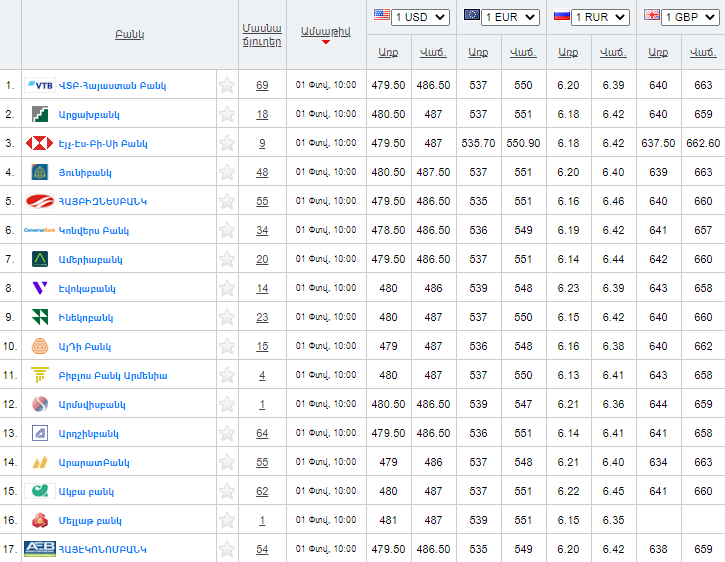Image resolution: width=725 pixels, height=562 pixels.
Task: Click the HSBC red hexagon logo
Action: [x=40, y=143]
